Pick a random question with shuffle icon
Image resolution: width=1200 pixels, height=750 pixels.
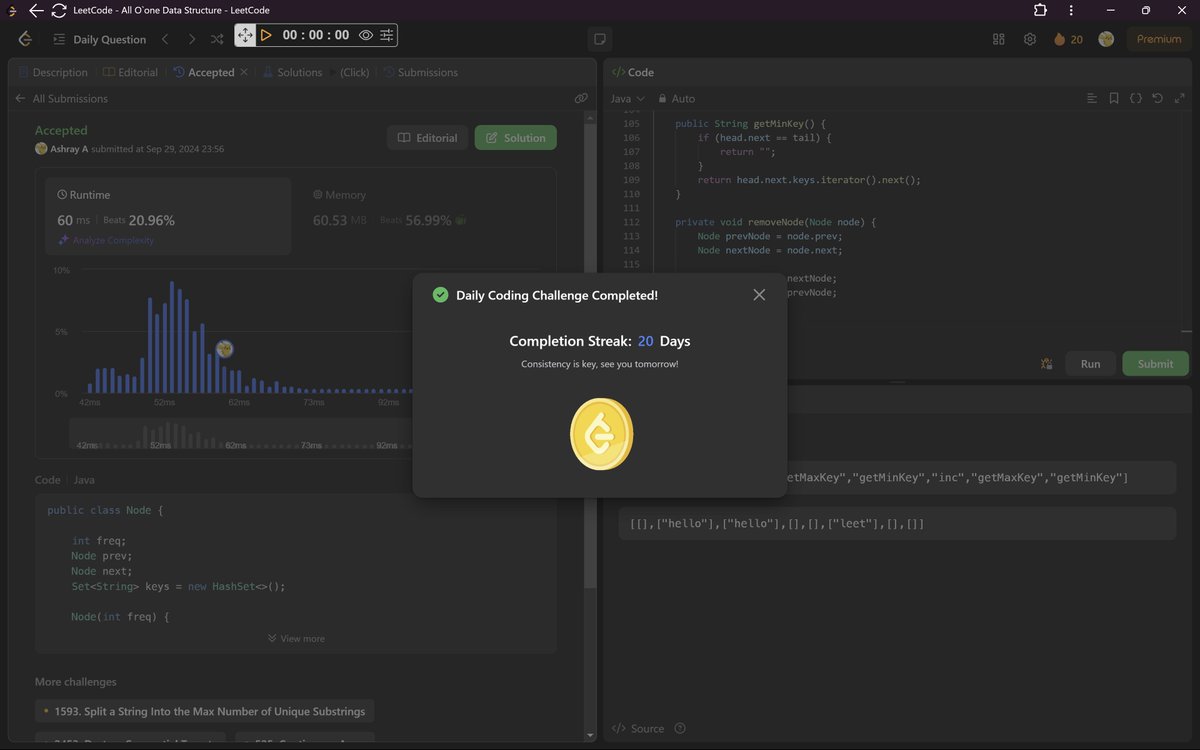[217, 39]
